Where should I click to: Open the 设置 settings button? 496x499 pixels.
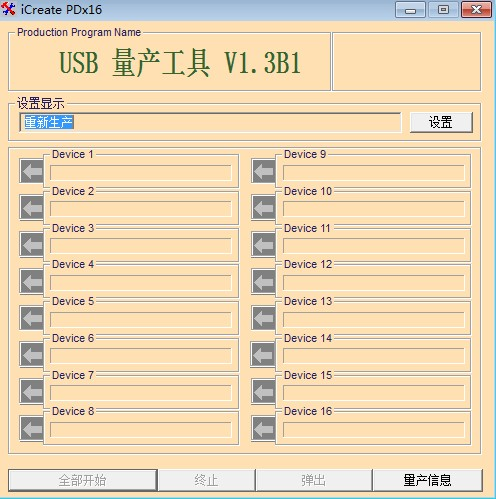(x=441, y=122)
